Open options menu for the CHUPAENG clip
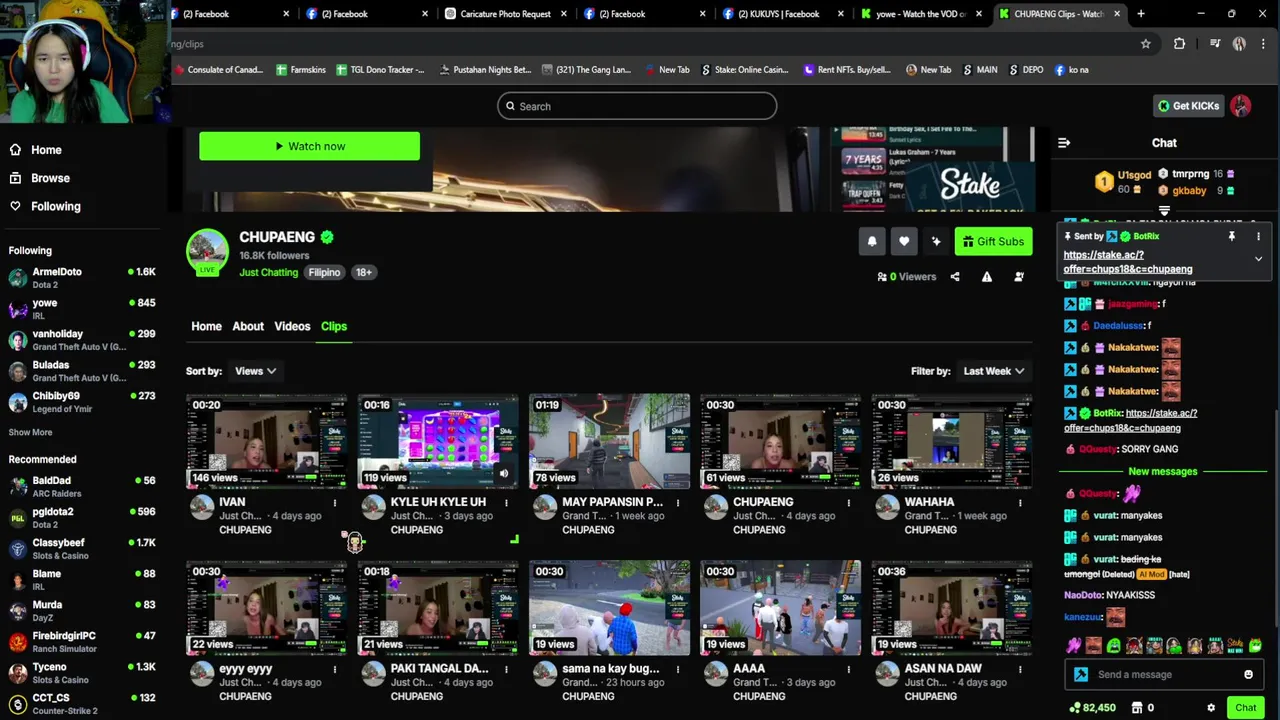 [x=849, y=503]
